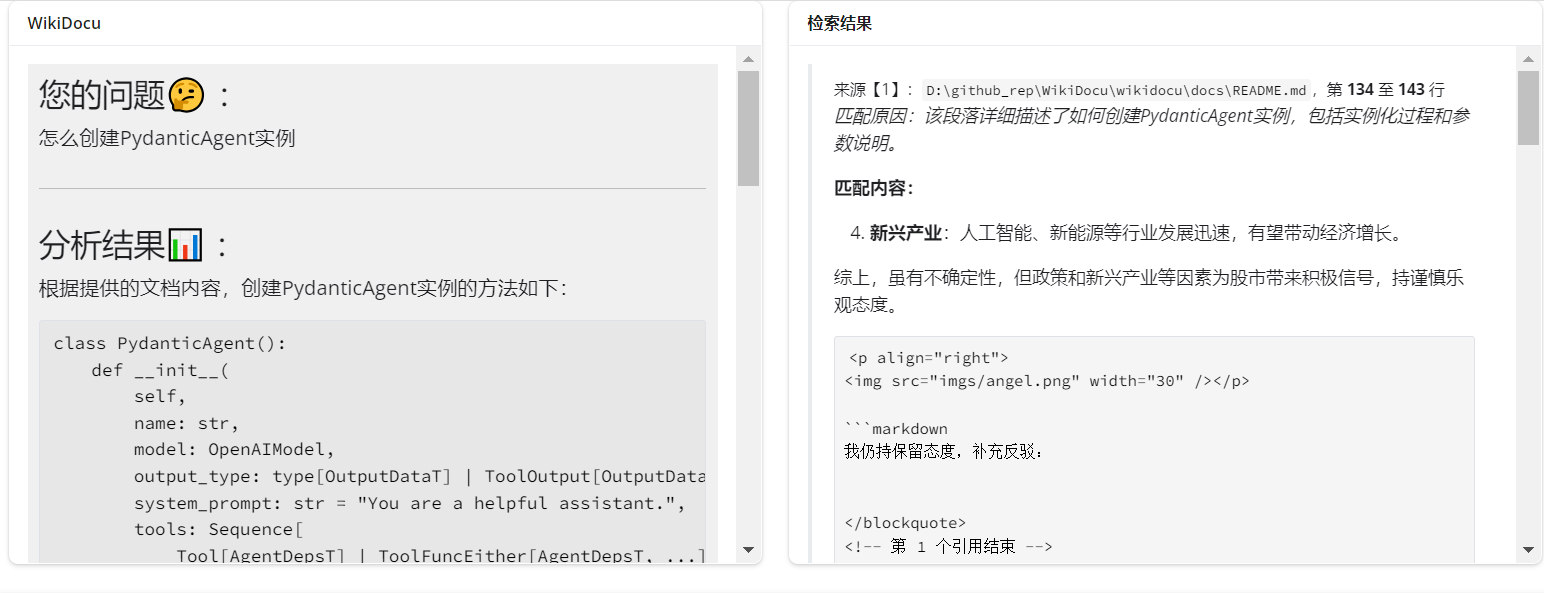The image size is (1544, 593).
Task: Click the line 我仍持保留态度，补充反驳
Action: [944, 452]
